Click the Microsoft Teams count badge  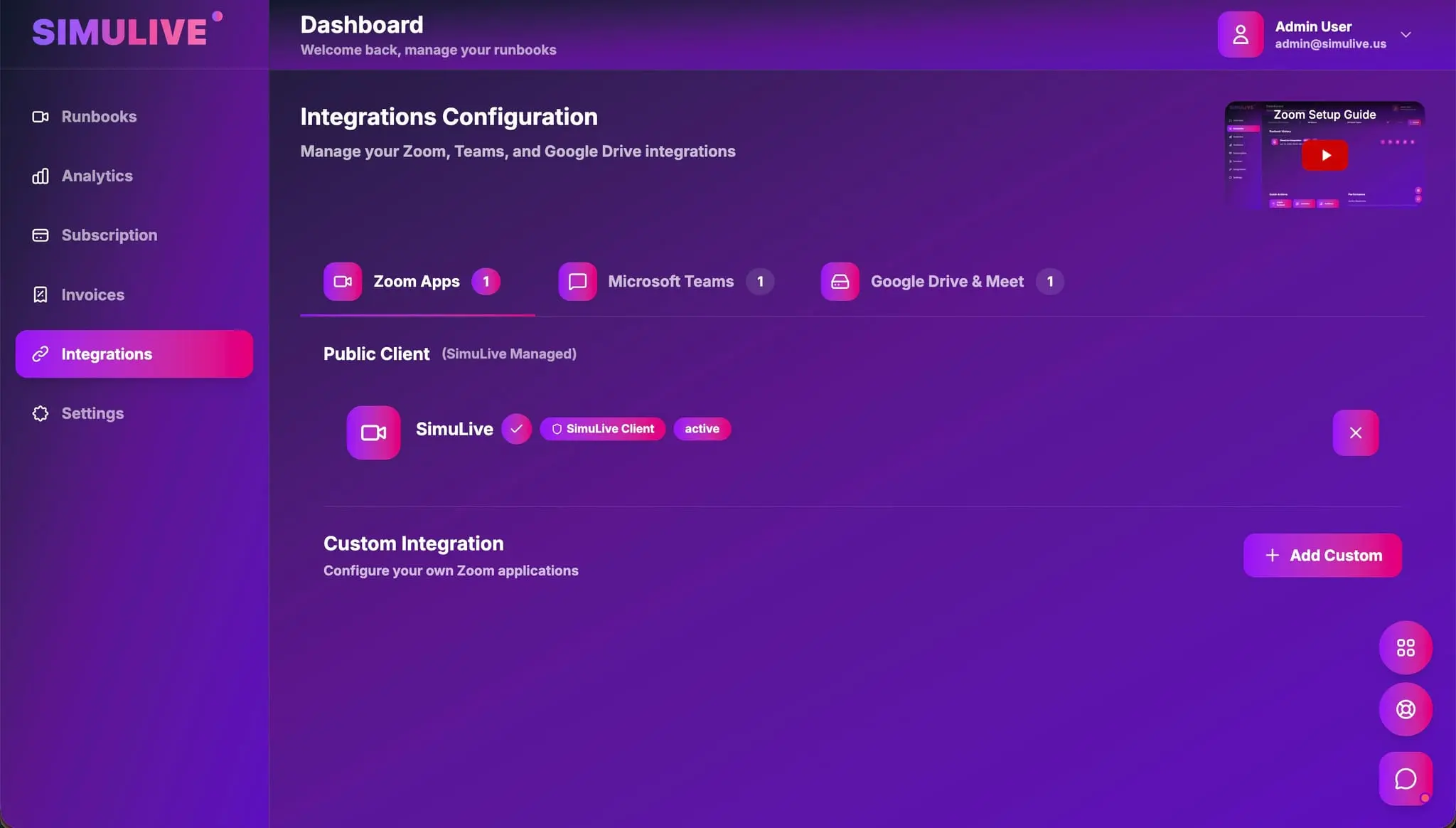point(760,282)
